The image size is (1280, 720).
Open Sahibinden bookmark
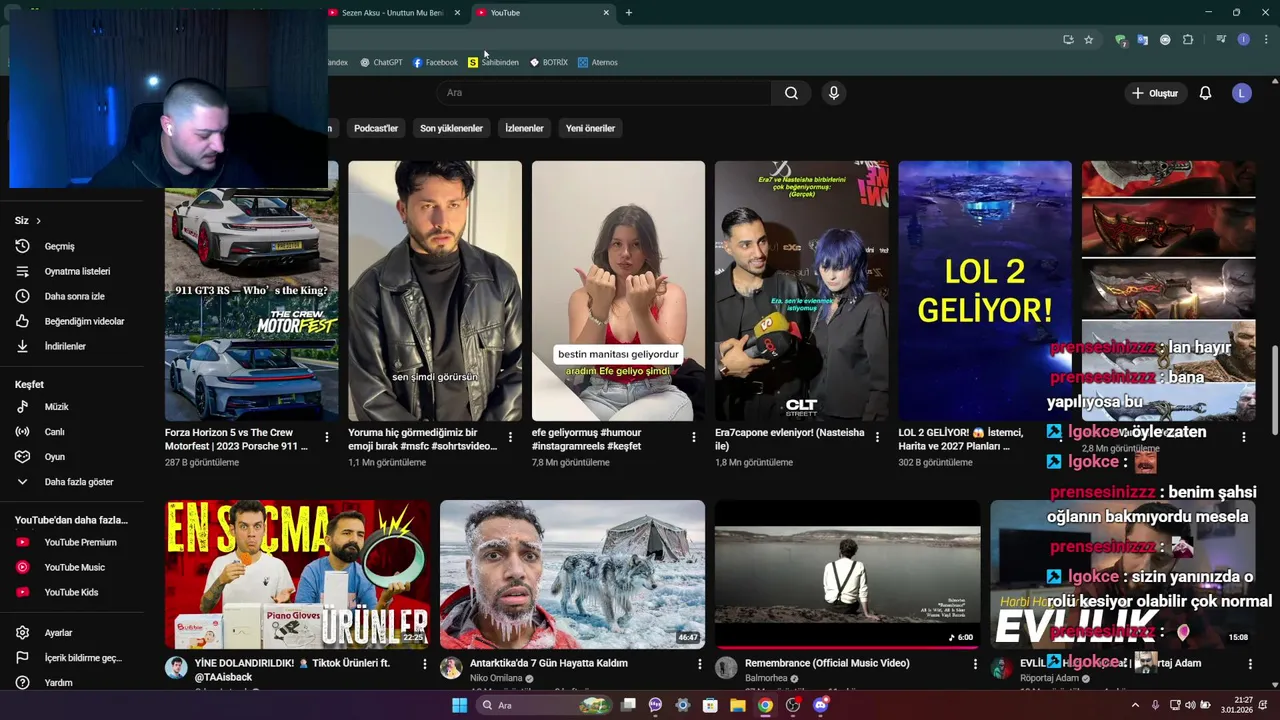coord(493,62)
